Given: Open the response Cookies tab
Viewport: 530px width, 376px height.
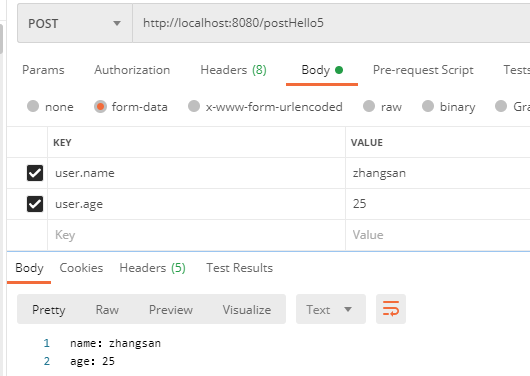Looking at the screenshot, I should 81,268.
